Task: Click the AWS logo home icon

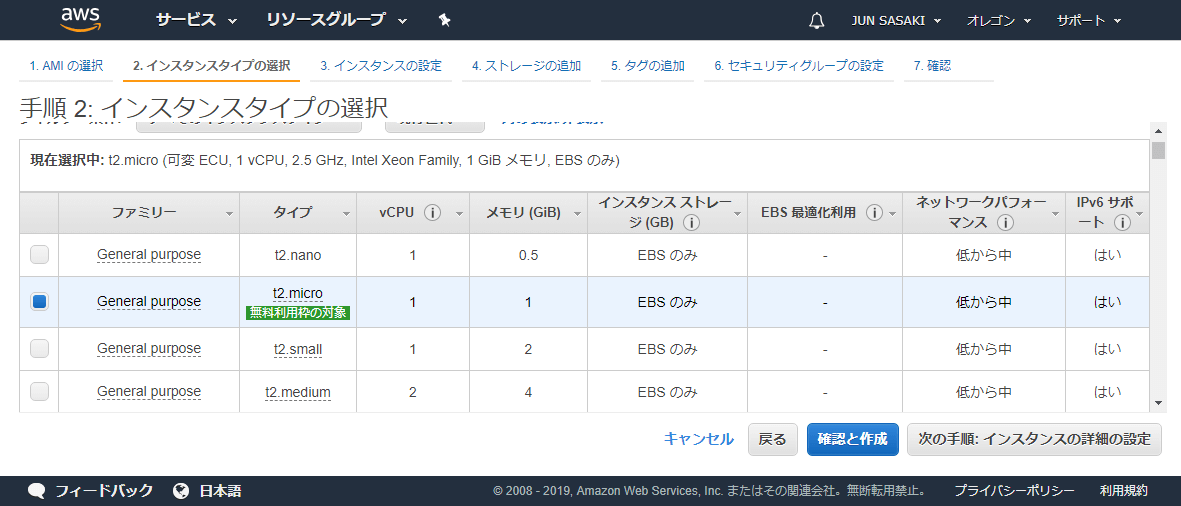Action: tap(81, 20)
